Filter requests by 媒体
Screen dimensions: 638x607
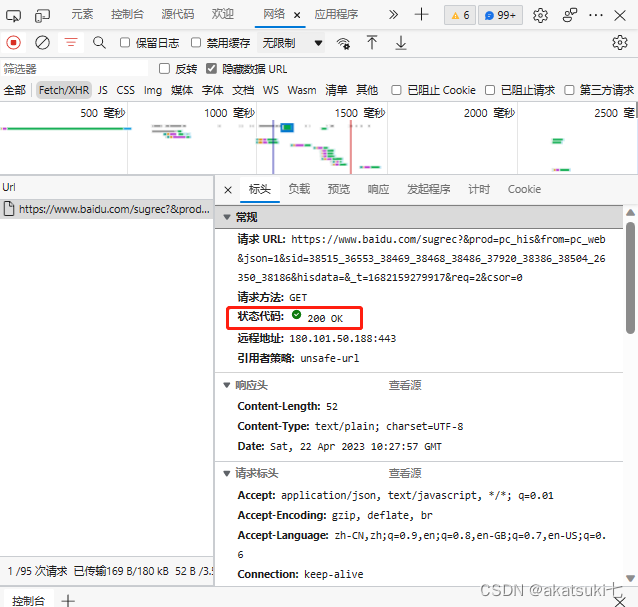point(181,90)
